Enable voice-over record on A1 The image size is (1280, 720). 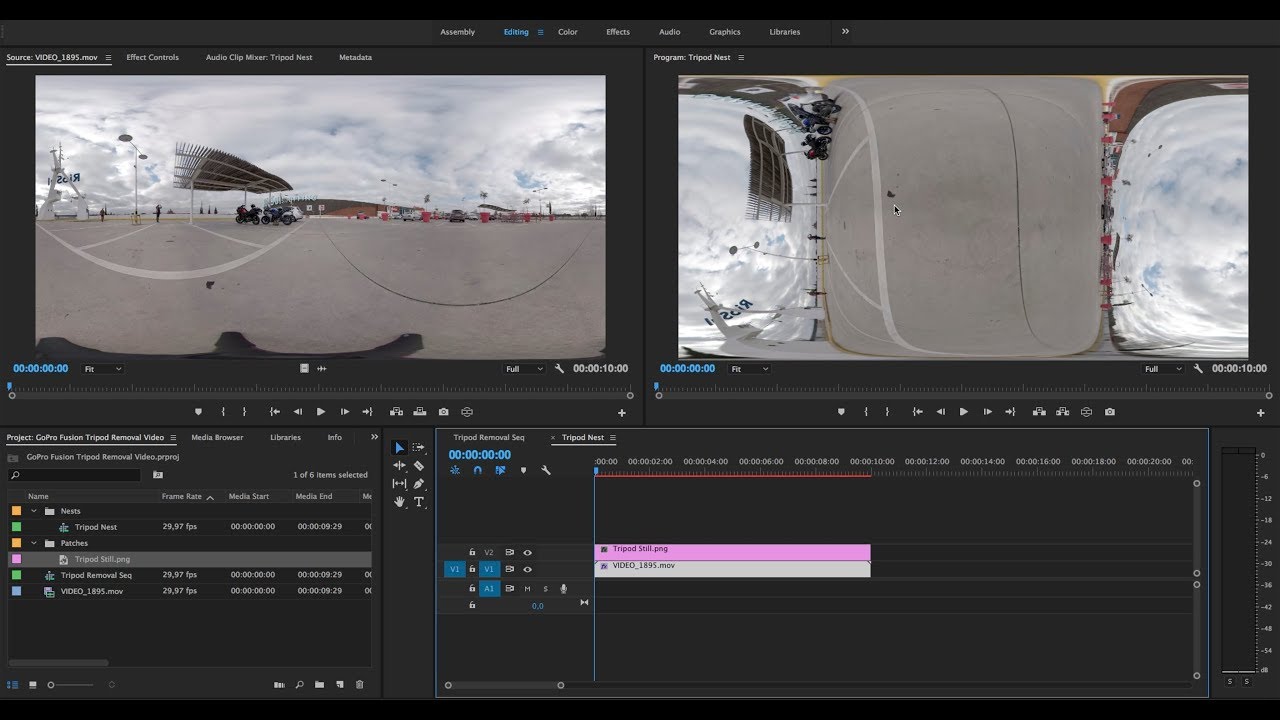click(563, 589)
